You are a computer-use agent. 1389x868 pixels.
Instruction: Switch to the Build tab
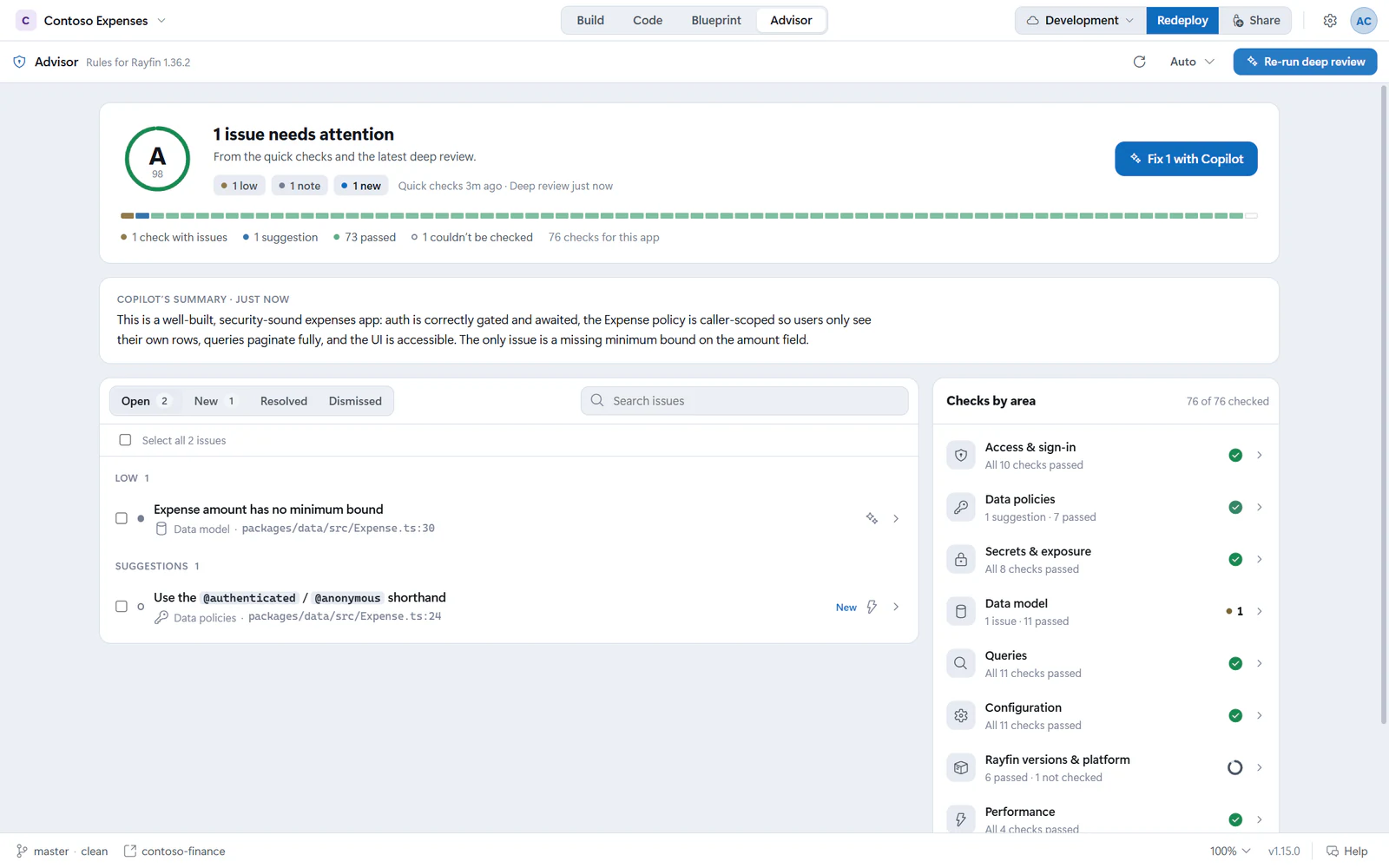[x=590, y=20]
